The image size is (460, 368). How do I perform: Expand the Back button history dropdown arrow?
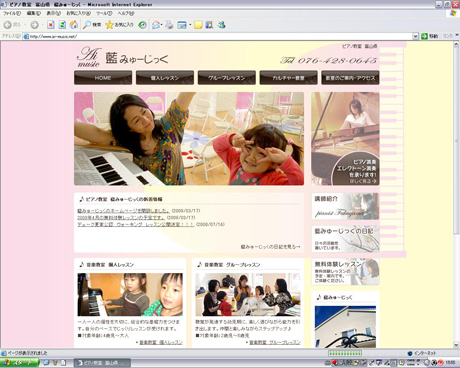click(x=25, y=25)
